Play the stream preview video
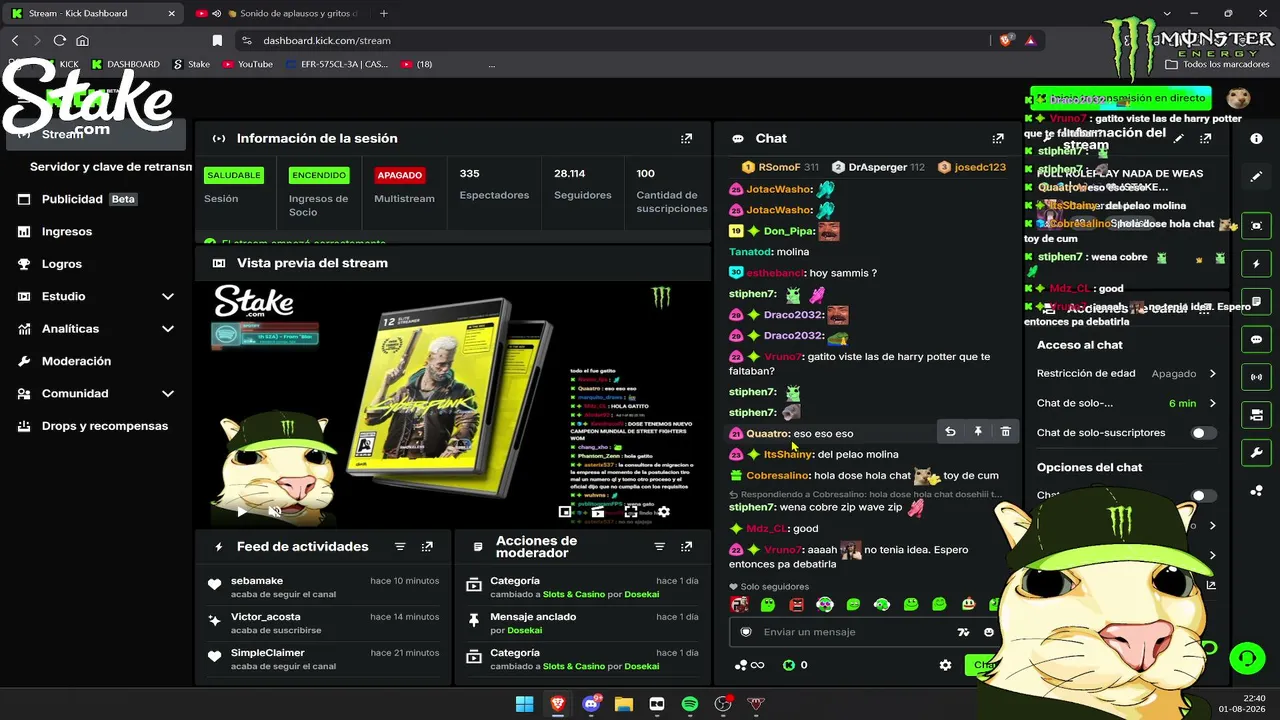This screenshot has height=720, width=1280. (x=241, y=512)
